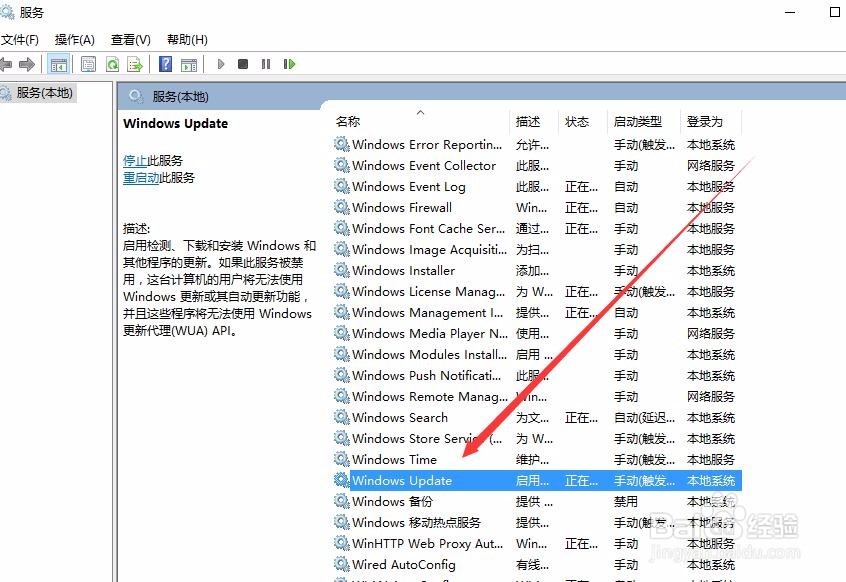Toggle the show/hide action pane icon
Viewport: 846px width, 582px height.
[x=189, y=65]
